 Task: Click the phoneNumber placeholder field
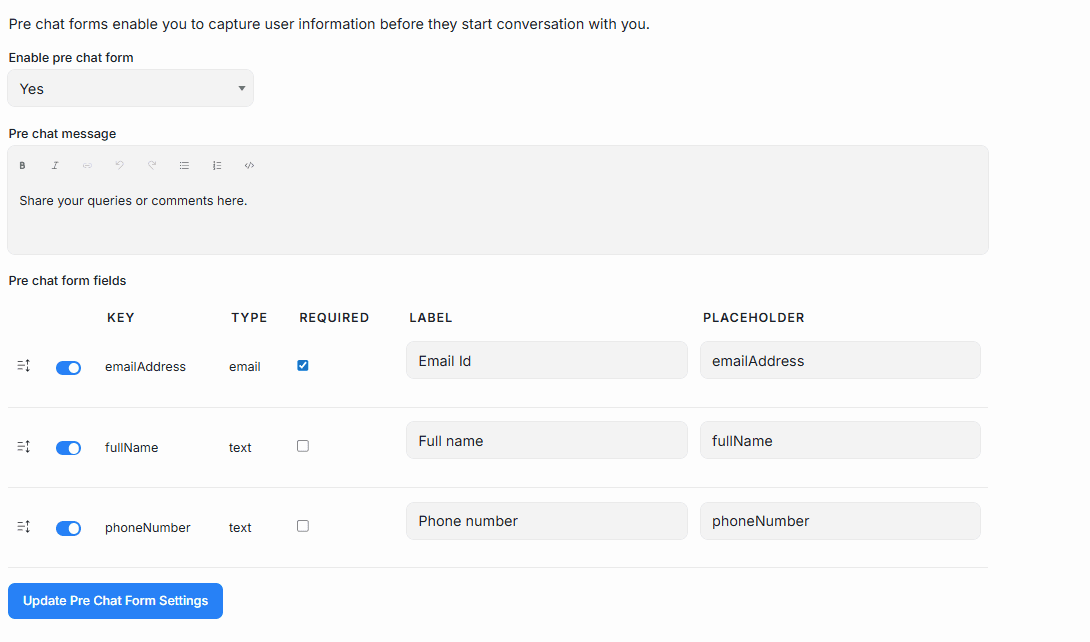coord(839,521)
